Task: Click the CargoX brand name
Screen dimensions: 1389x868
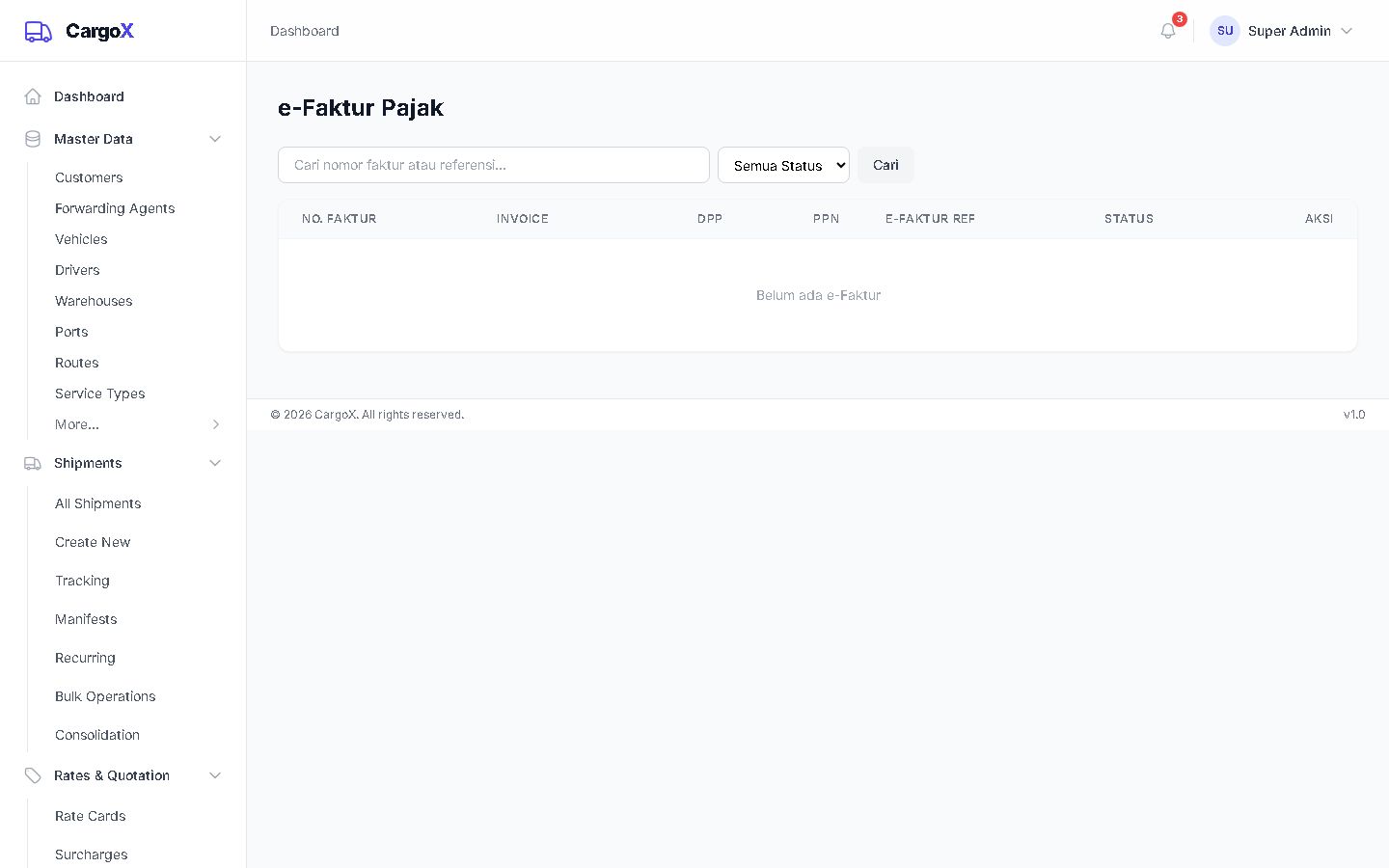Action: click(x=99, y=31)
